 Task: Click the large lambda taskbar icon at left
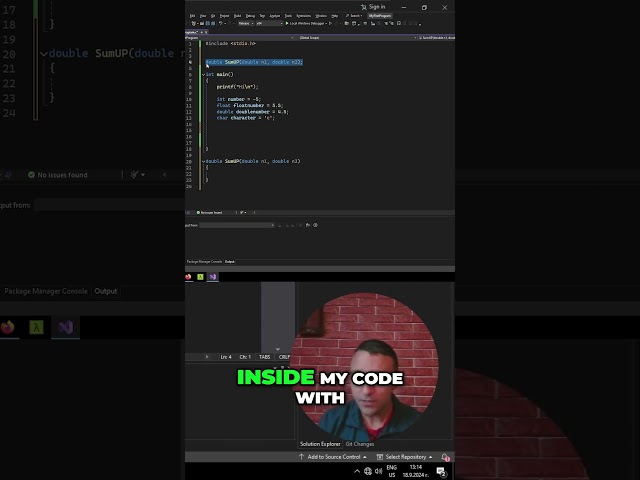36,327
